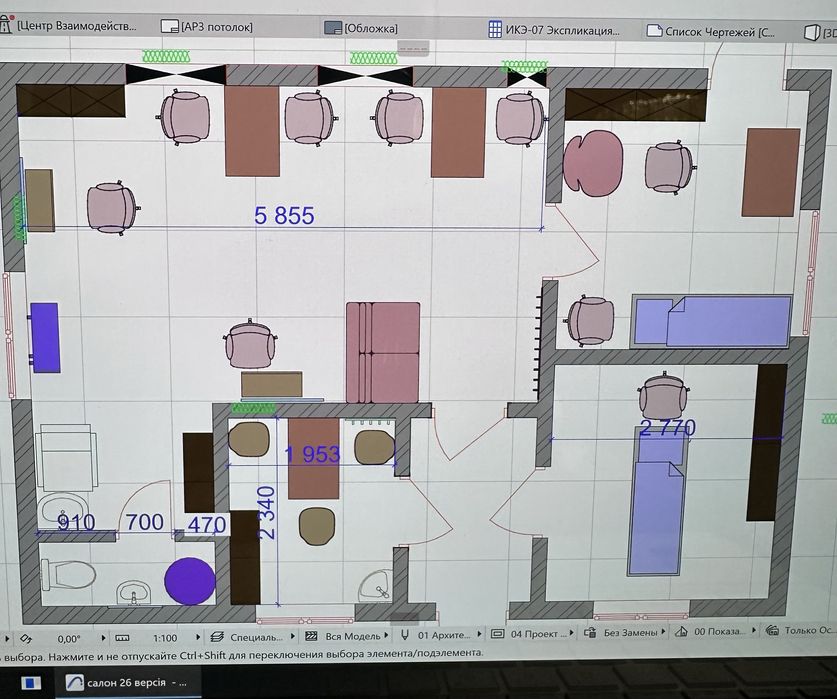Activate the салон 26 версія taskbar item
Image resolution: width=837 pixels, height=699 pixels.
(x=126, y=682)
